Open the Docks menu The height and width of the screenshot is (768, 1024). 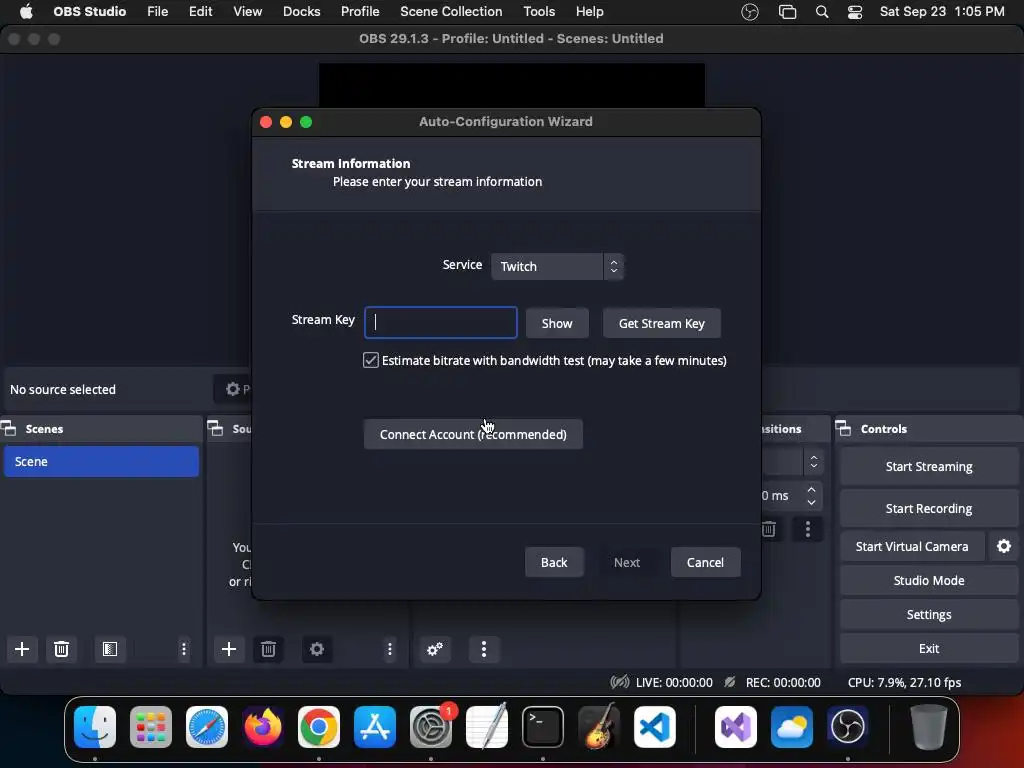click(x=301, y=12)
